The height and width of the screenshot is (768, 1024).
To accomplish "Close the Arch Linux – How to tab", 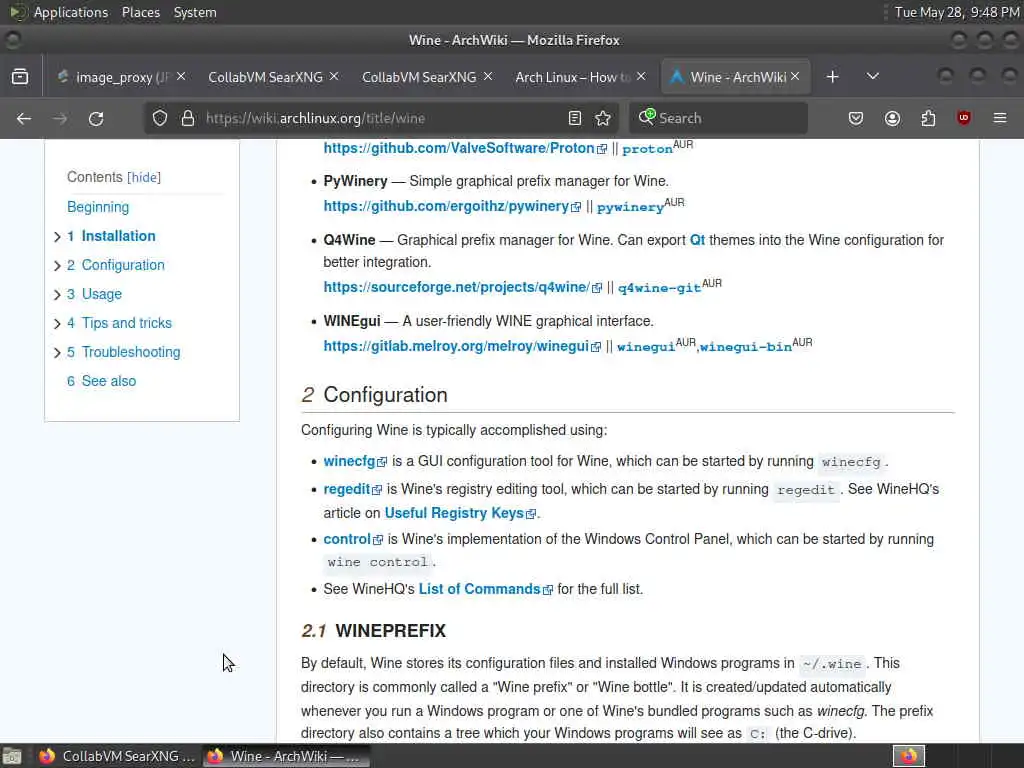I will (641, 76).
